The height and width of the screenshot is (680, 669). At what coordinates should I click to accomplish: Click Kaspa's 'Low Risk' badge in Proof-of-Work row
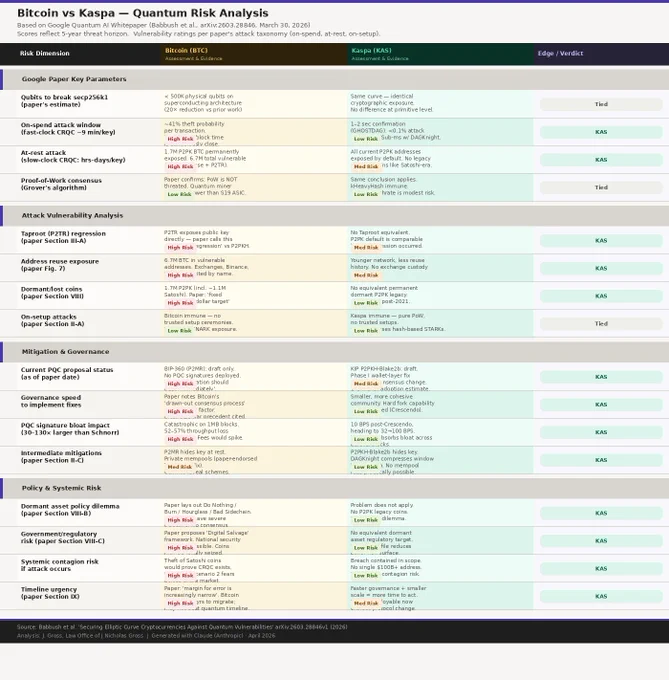click(x=366, y=194)
